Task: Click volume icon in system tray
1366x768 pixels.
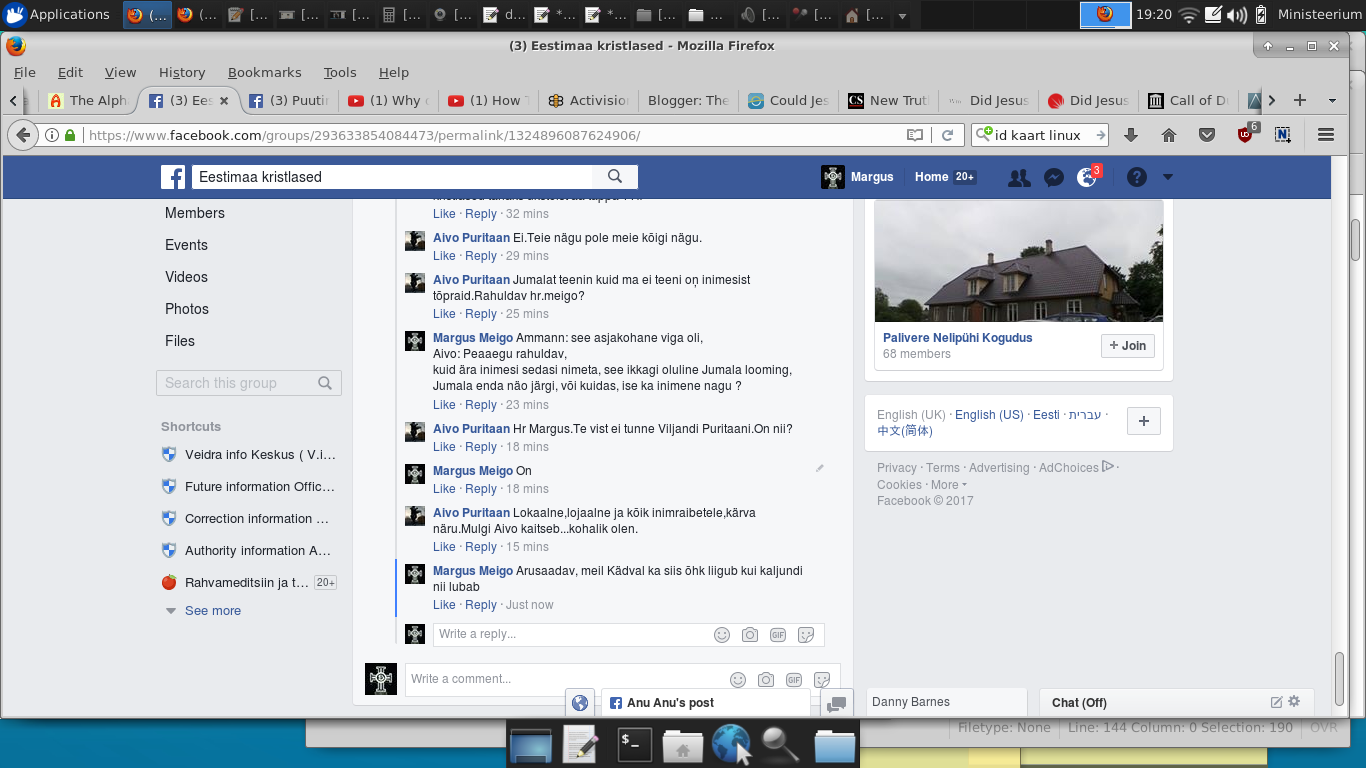Action: coord(1237,15)
